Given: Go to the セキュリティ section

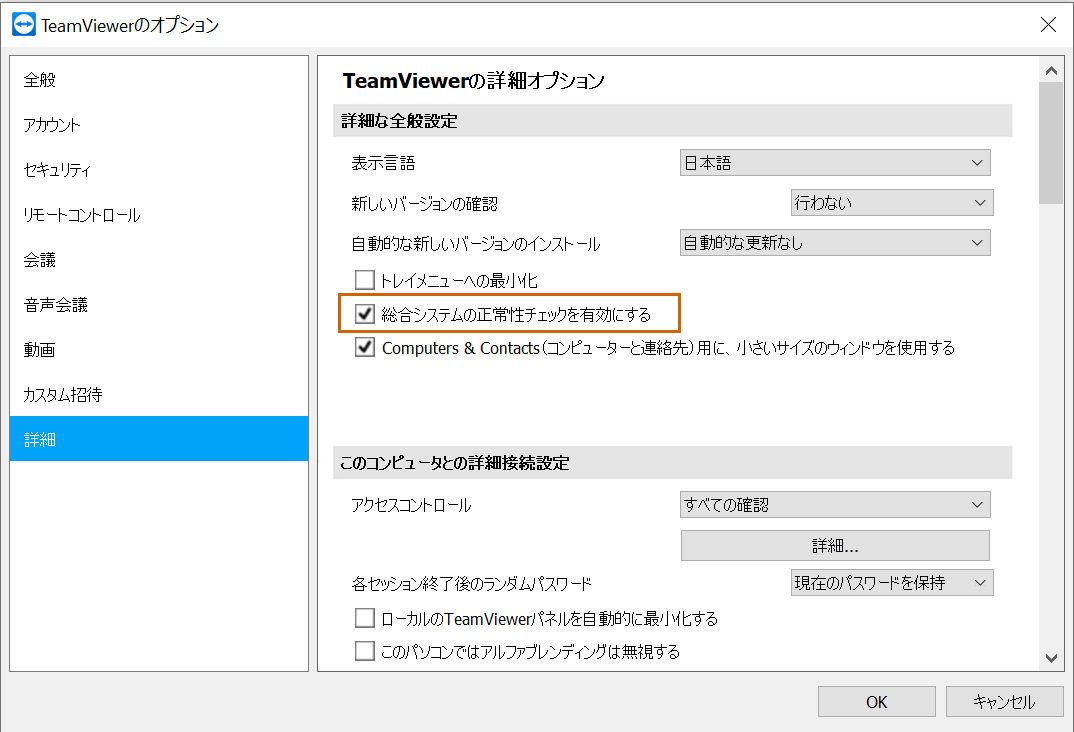Looking at the screenshot, I should pyautogui.click(x=159, y=170).
